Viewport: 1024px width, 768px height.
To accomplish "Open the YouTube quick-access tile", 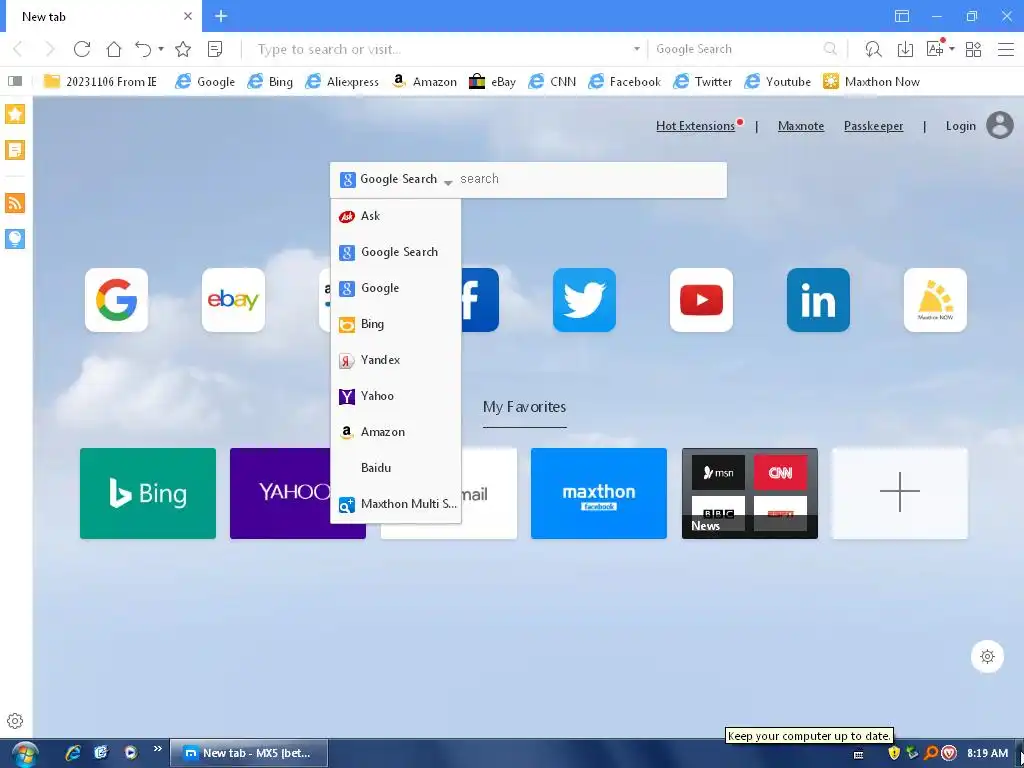I will 701,300.
